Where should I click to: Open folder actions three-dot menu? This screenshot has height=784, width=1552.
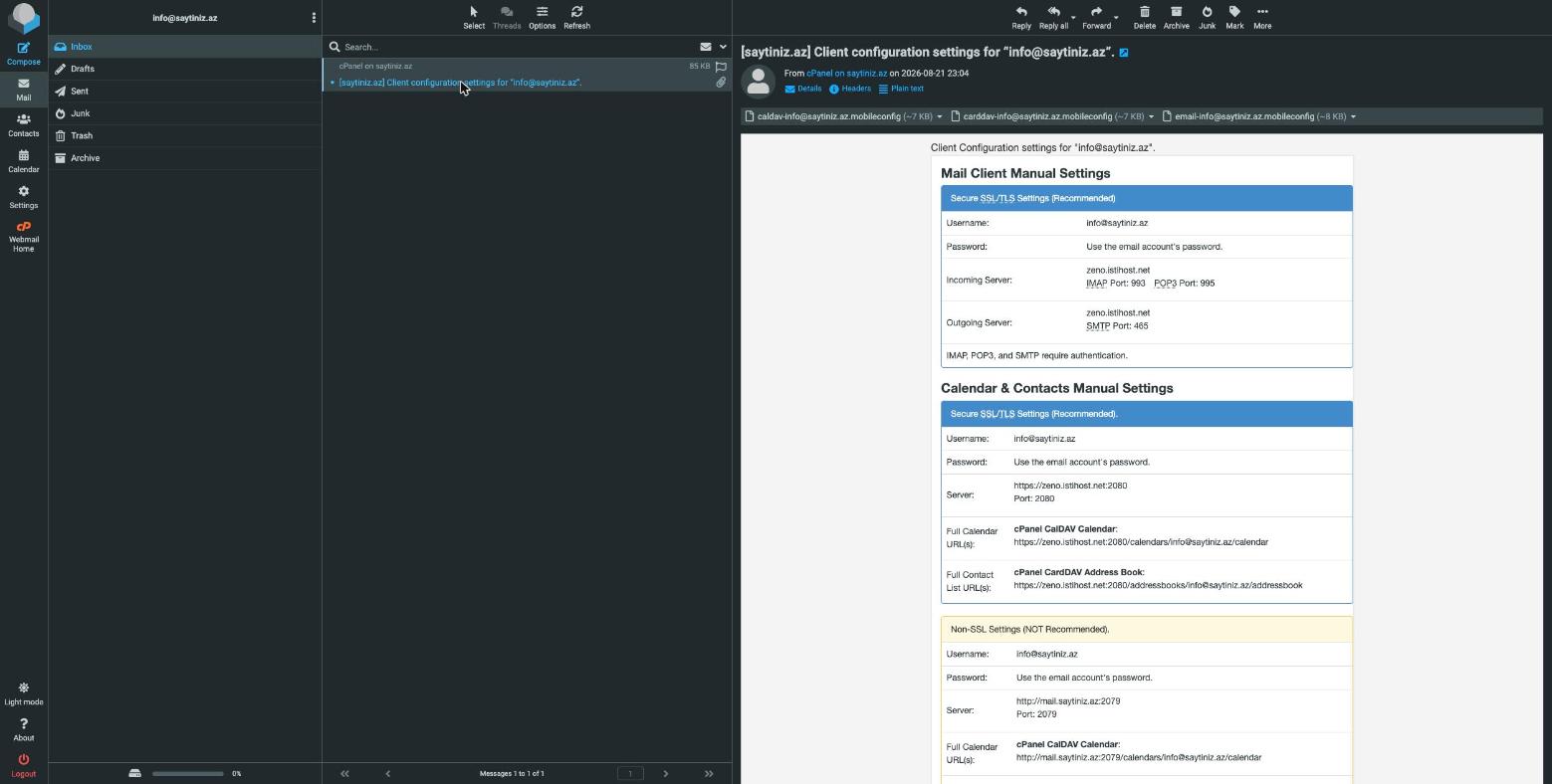pyautogui.click(x=314, y=18)
